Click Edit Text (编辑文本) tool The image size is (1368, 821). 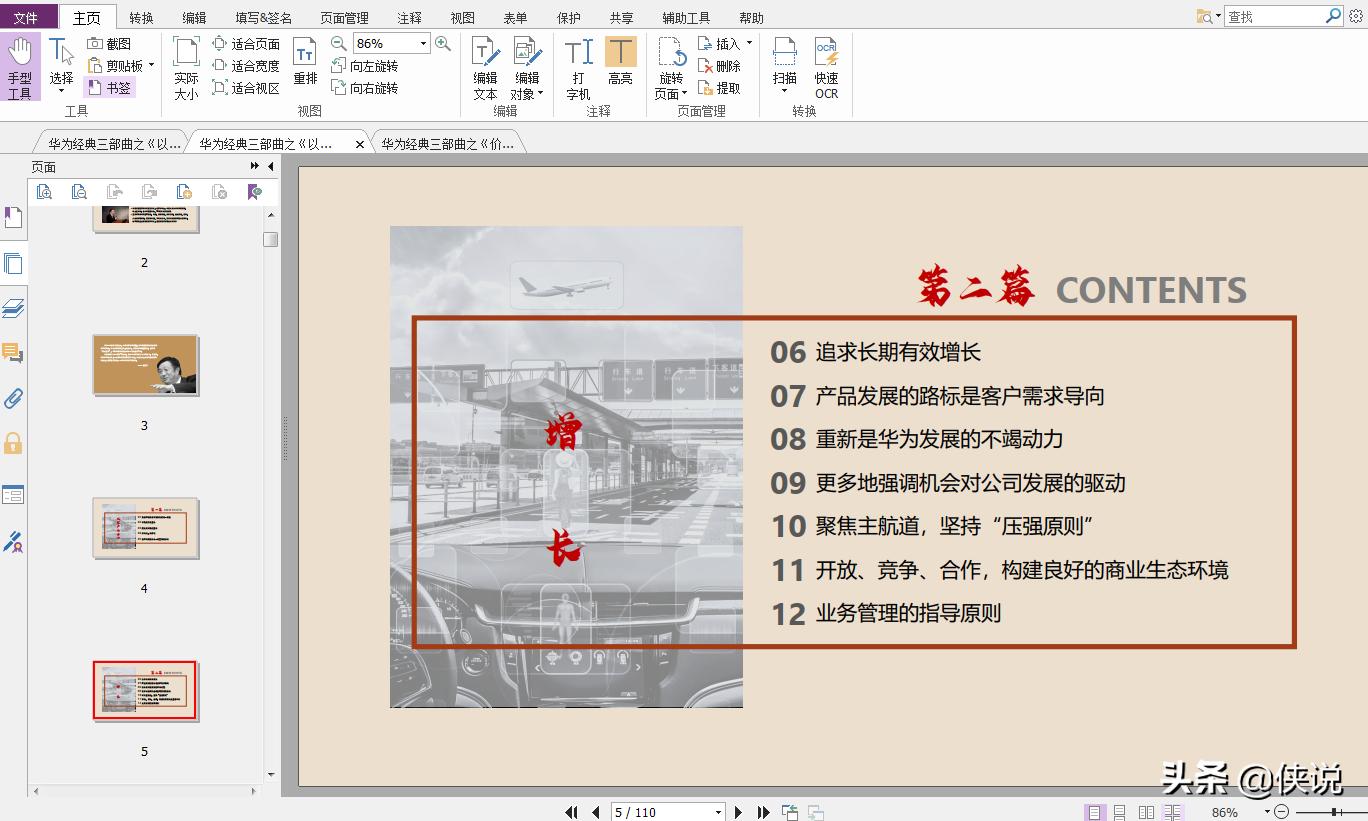[x=485, y=67]
